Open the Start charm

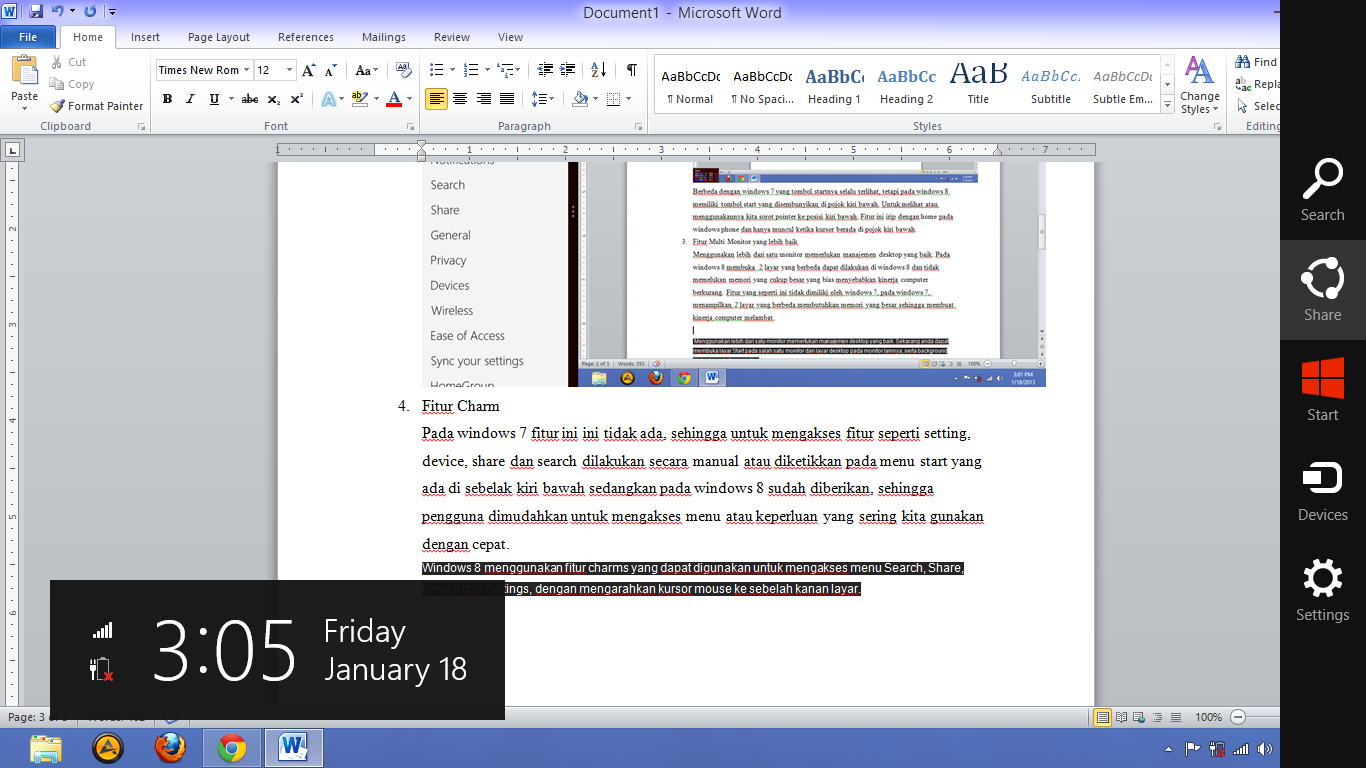1322,390
